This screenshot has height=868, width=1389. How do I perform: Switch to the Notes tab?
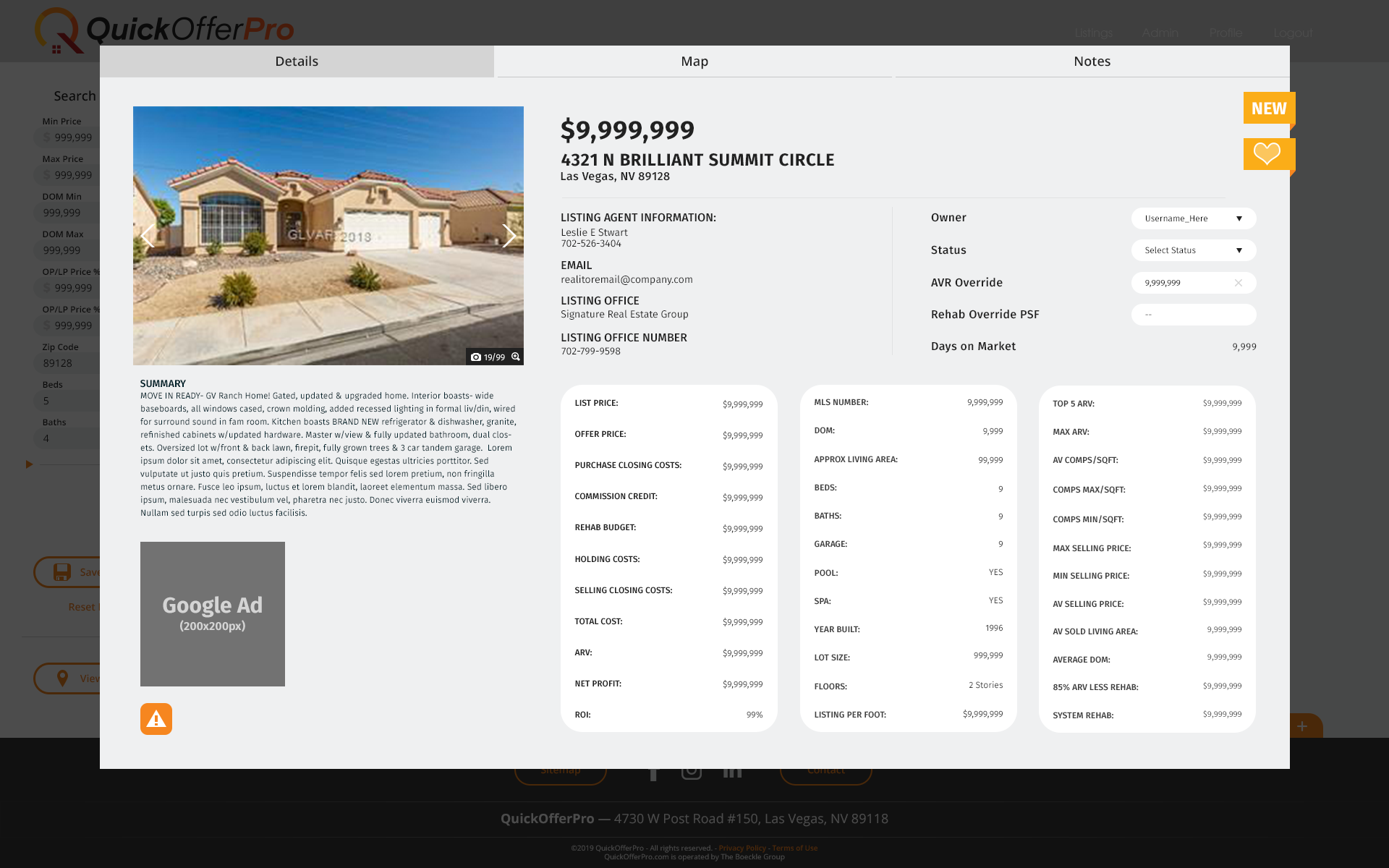point(1092,61)
